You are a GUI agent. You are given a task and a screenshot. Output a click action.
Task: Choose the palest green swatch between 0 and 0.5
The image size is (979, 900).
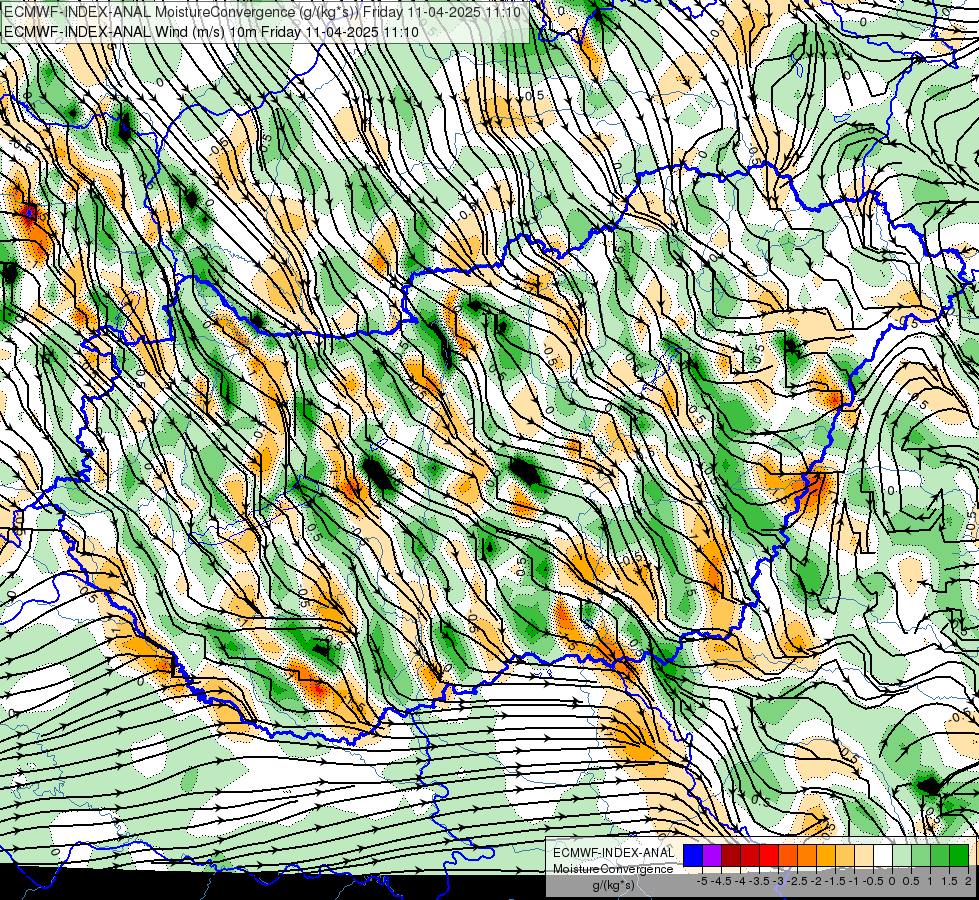coord(902,856)
